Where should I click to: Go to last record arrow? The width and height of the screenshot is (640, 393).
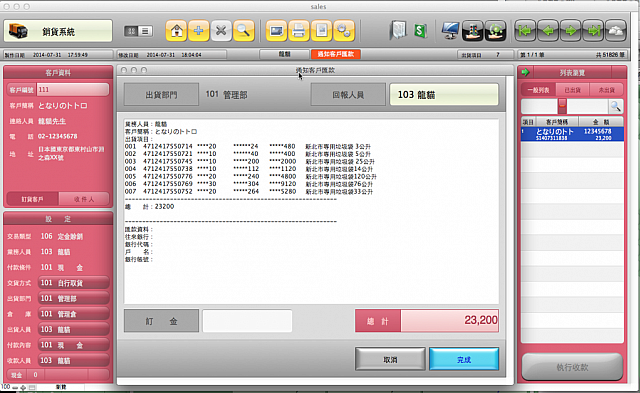[593, 31]
